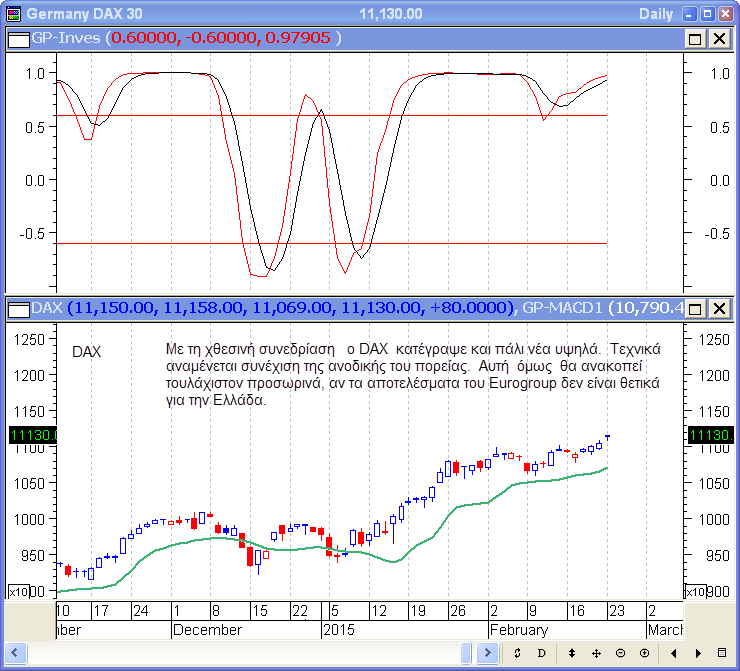Click date 26 on the time axis
Image resolution: width=740 pixels, height=671 pixels.
[458, 611]
